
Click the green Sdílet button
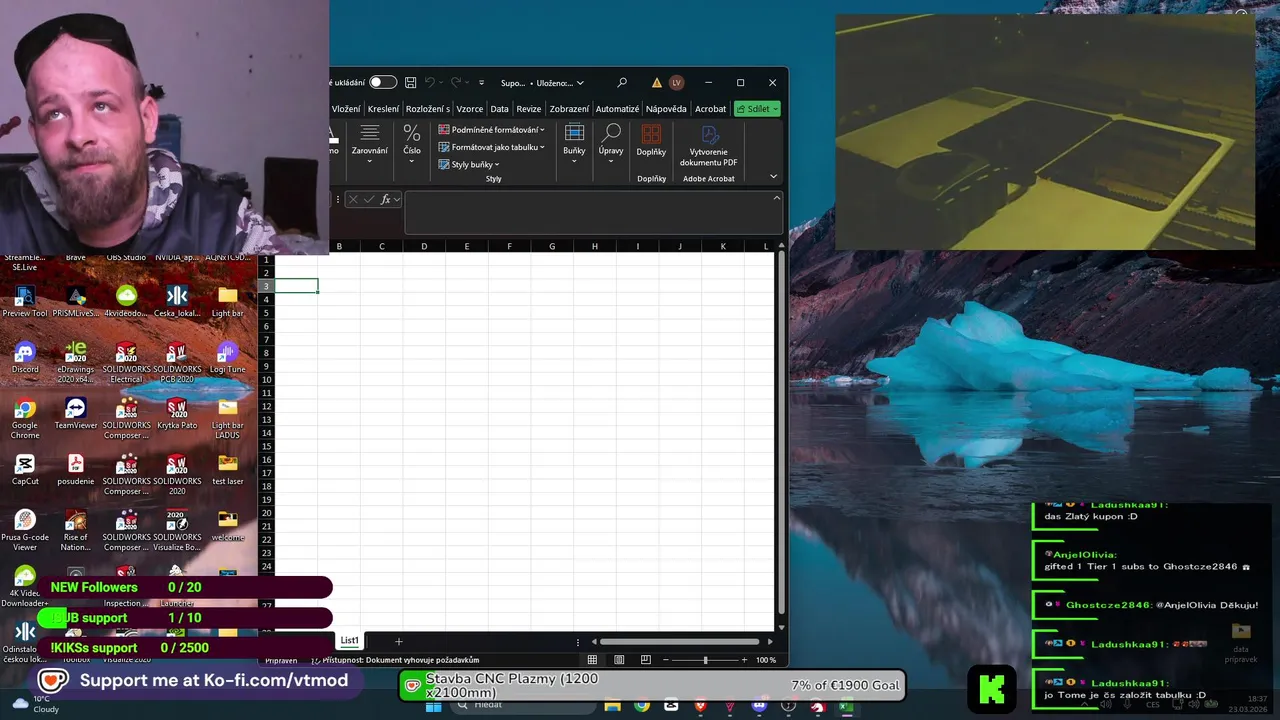(x=757, y=109)
